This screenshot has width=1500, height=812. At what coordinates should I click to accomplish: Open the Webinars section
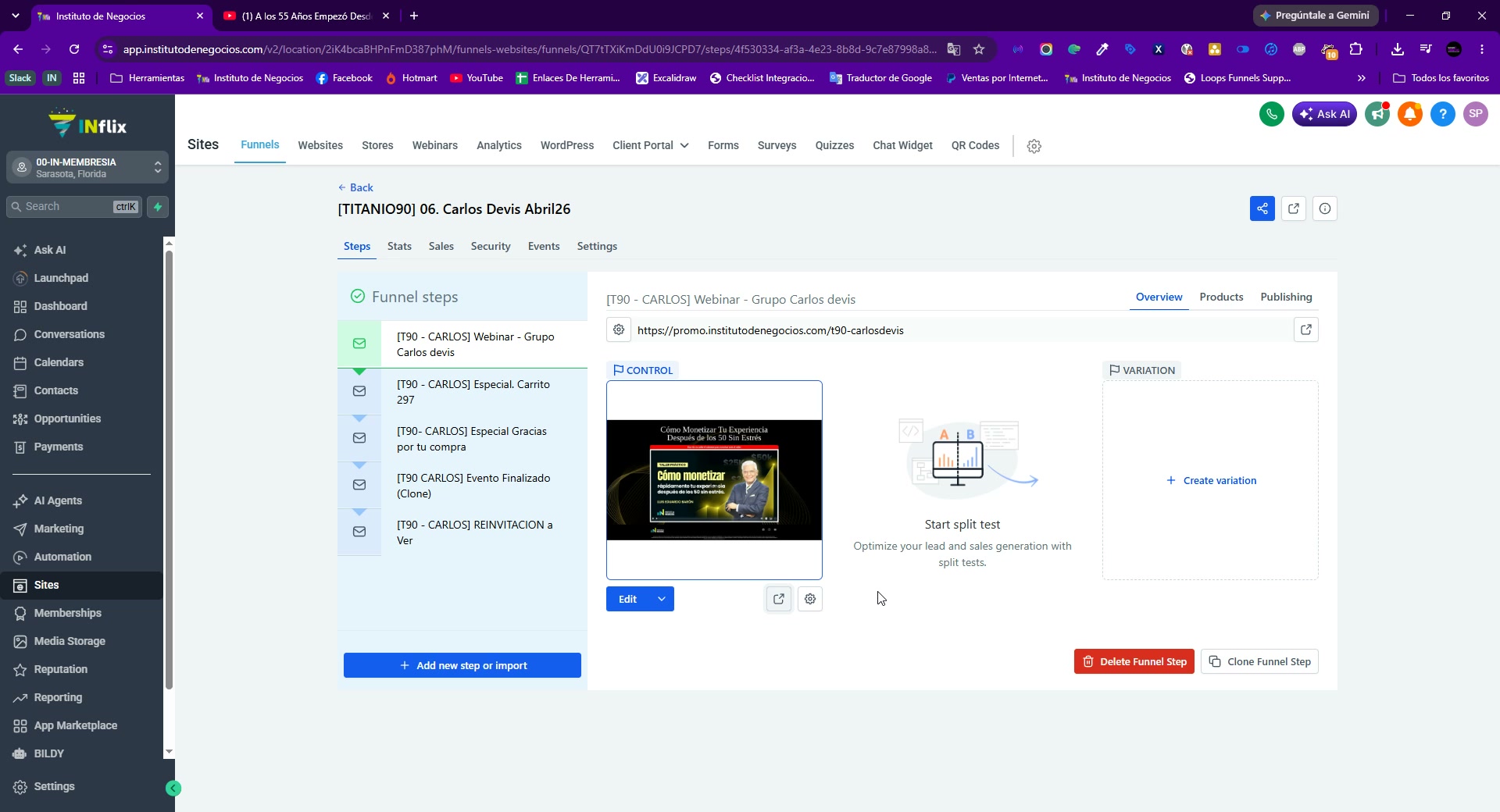tap(435, 145)
